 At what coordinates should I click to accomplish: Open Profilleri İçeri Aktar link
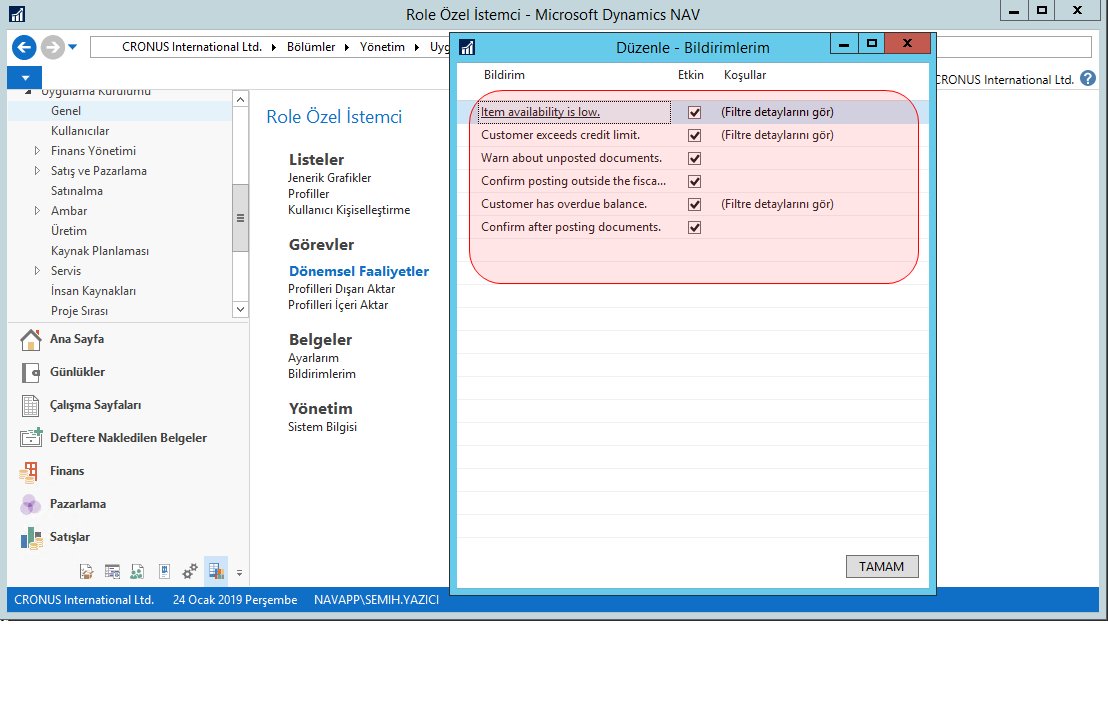tap(338, 305)
